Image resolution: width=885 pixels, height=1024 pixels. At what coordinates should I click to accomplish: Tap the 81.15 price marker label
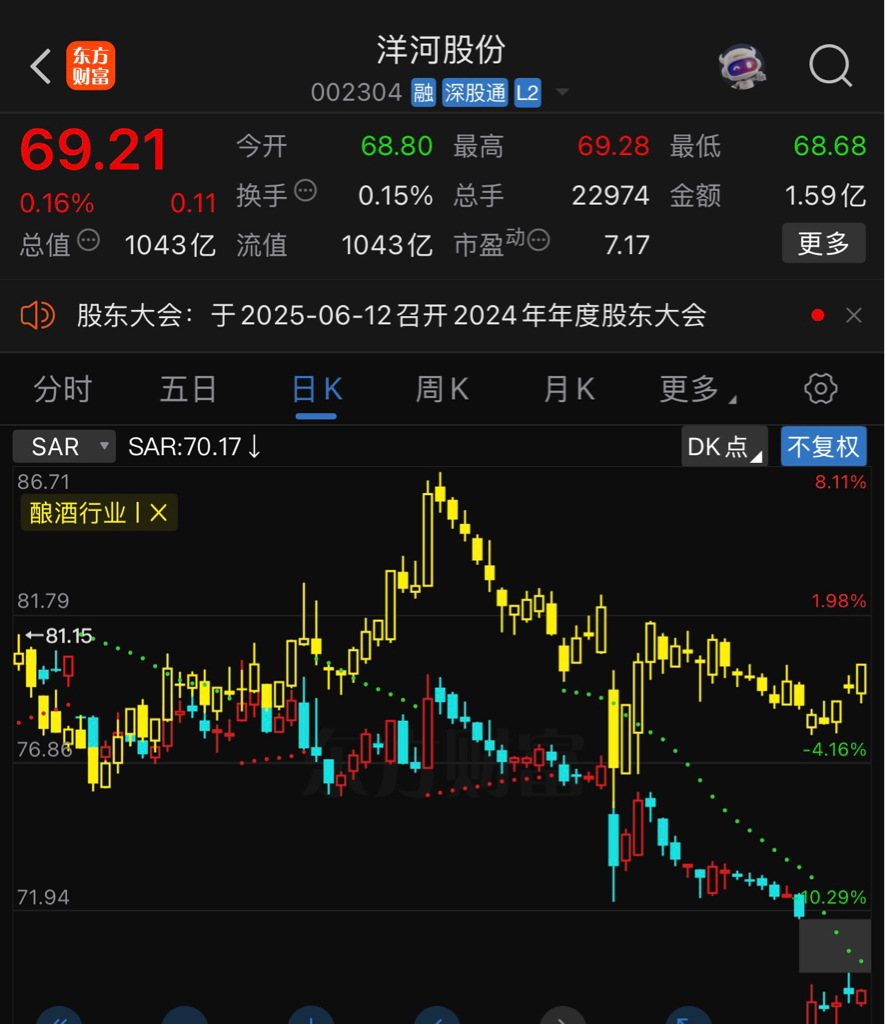tap(59, 635)
